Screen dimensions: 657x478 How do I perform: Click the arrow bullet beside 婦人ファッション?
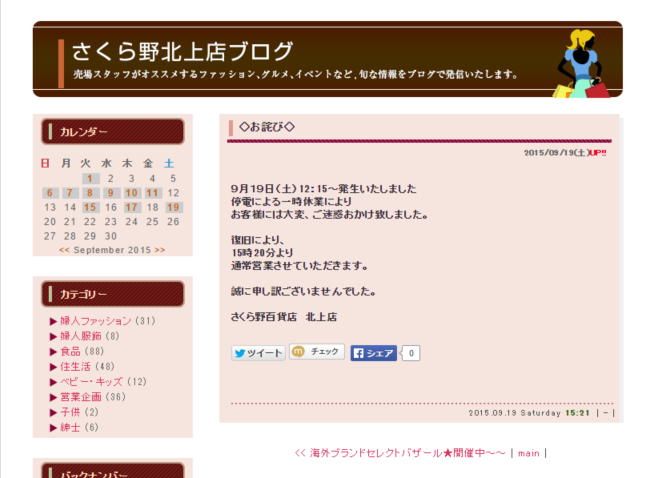tap(53, 321)
